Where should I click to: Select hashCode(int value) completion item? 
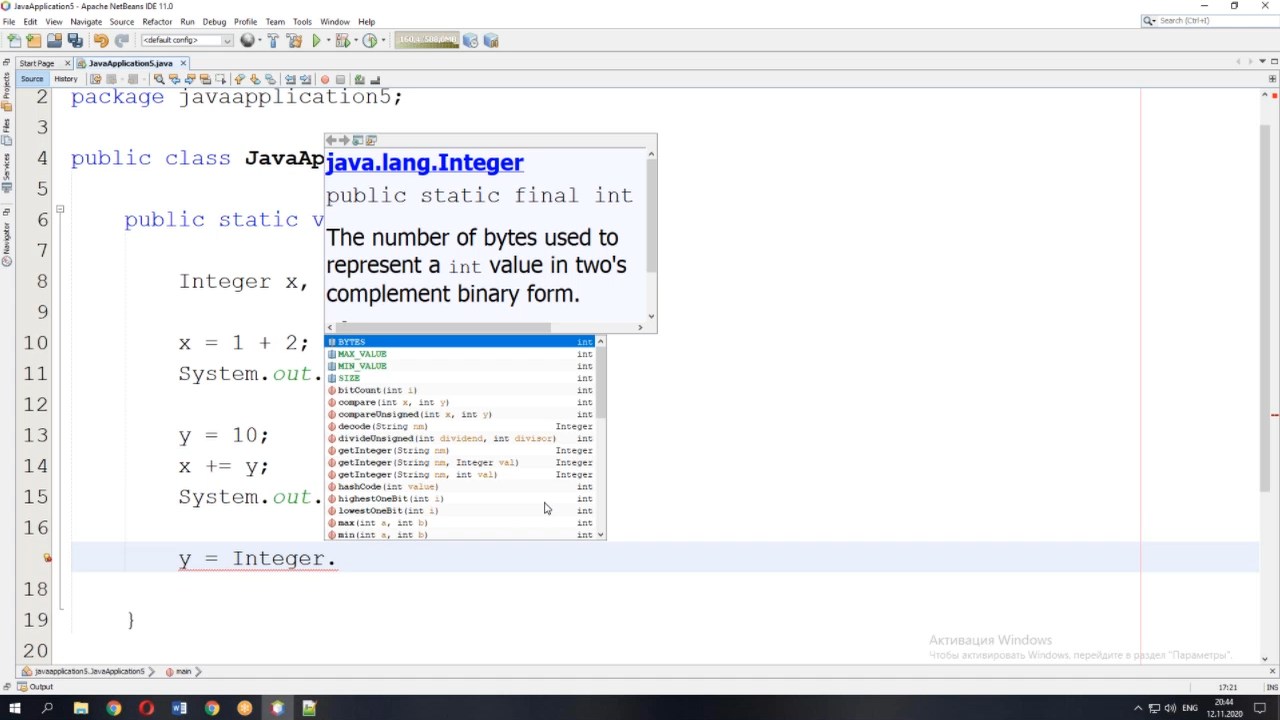[x=461, y=486]
